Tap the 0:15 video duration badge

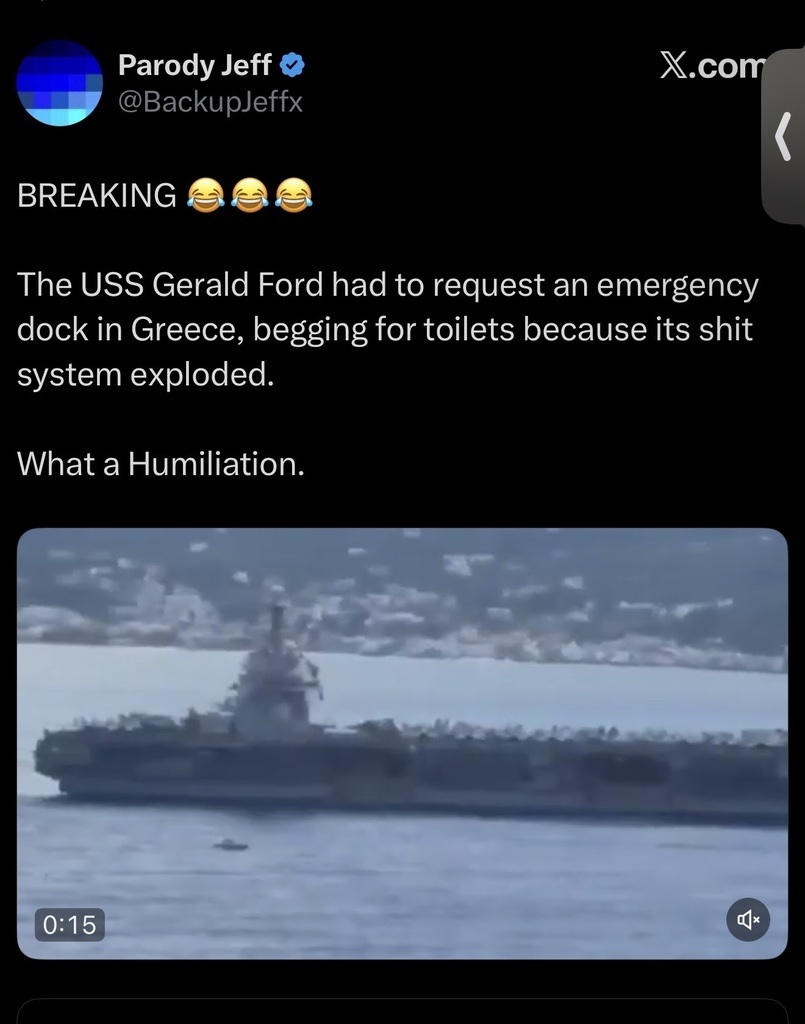coord(69,924)
